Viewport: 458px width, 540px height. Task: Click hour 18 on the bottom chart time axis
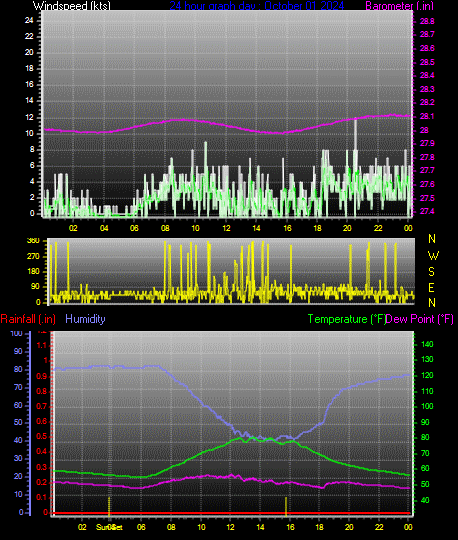pos(319,527)
